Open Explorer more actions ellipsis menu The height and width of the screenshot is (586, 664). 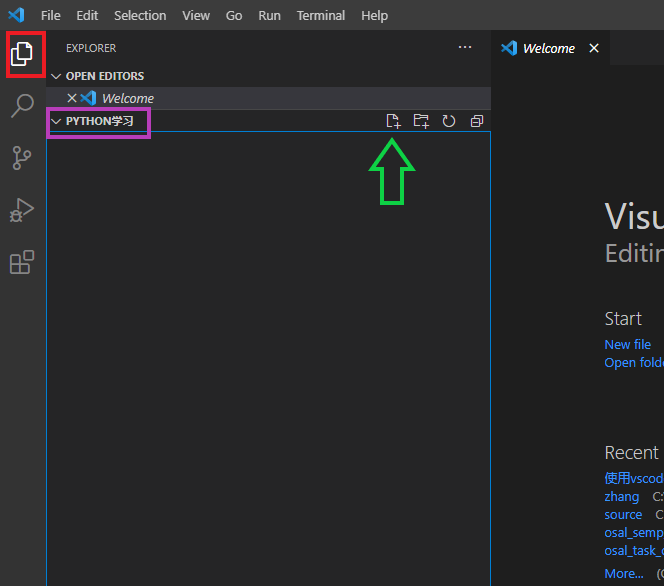[465, 47]
